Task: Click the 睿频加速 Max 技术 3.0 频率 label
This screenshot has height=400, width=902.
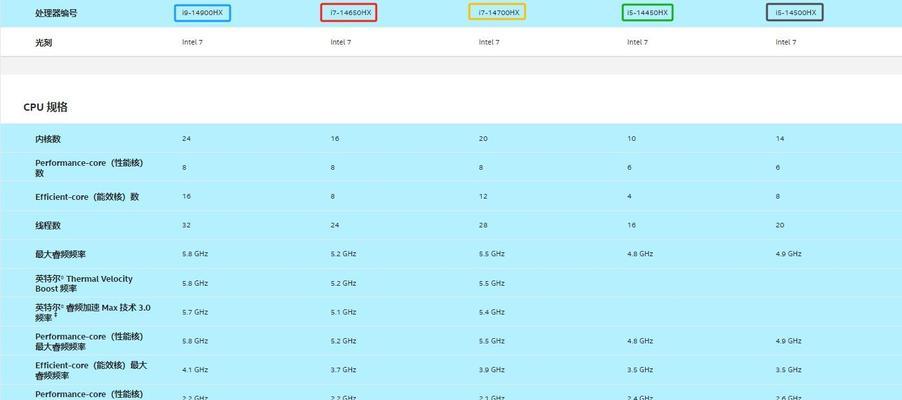Action: pyautogui.click(x=93, y=312)
